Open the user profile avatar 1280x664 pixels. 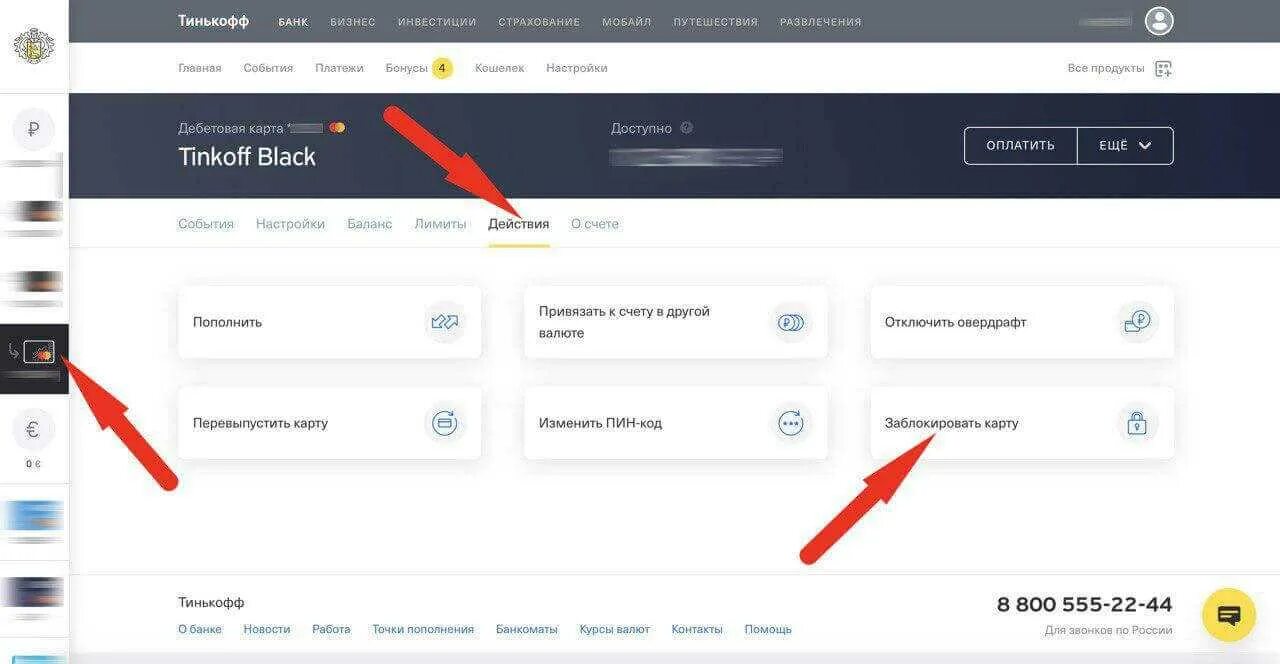click(1159, 21)
